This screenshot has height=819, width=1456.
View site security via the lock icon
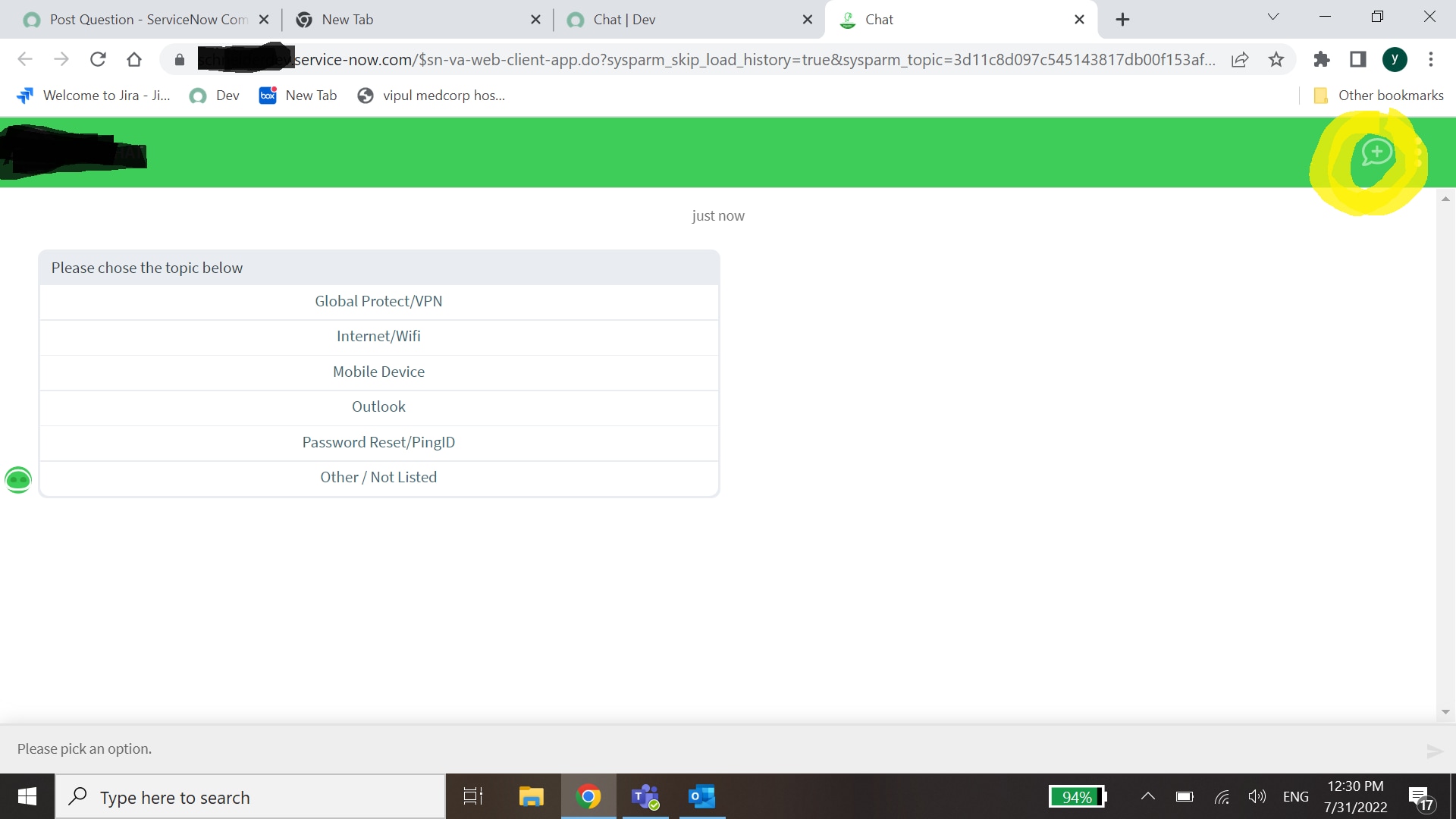(x=180, y=59)
